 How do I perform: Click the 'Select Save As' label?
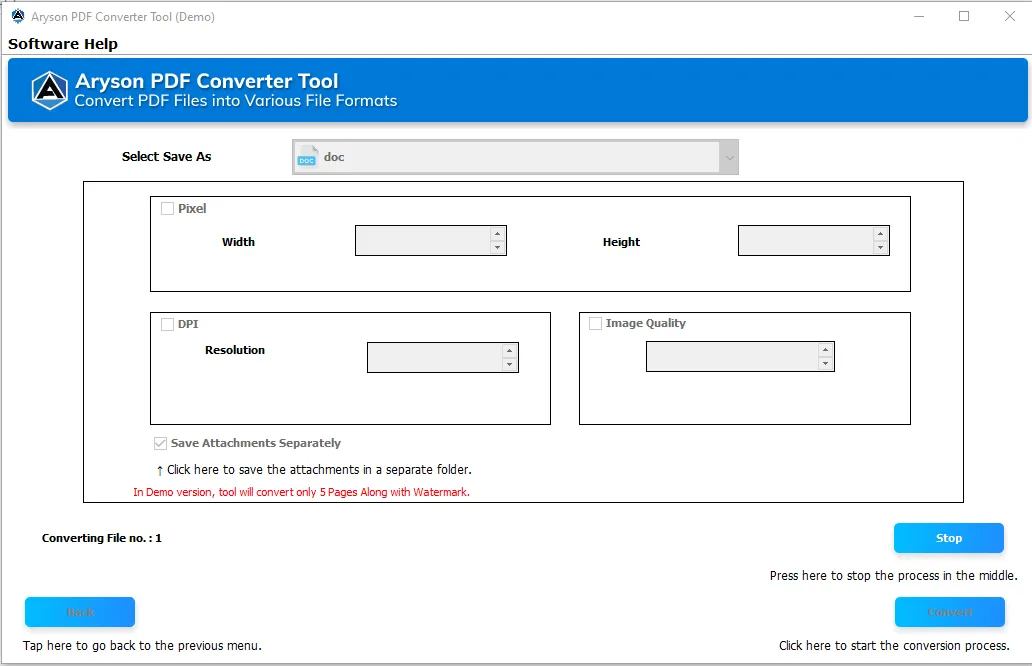click(167, 157)
